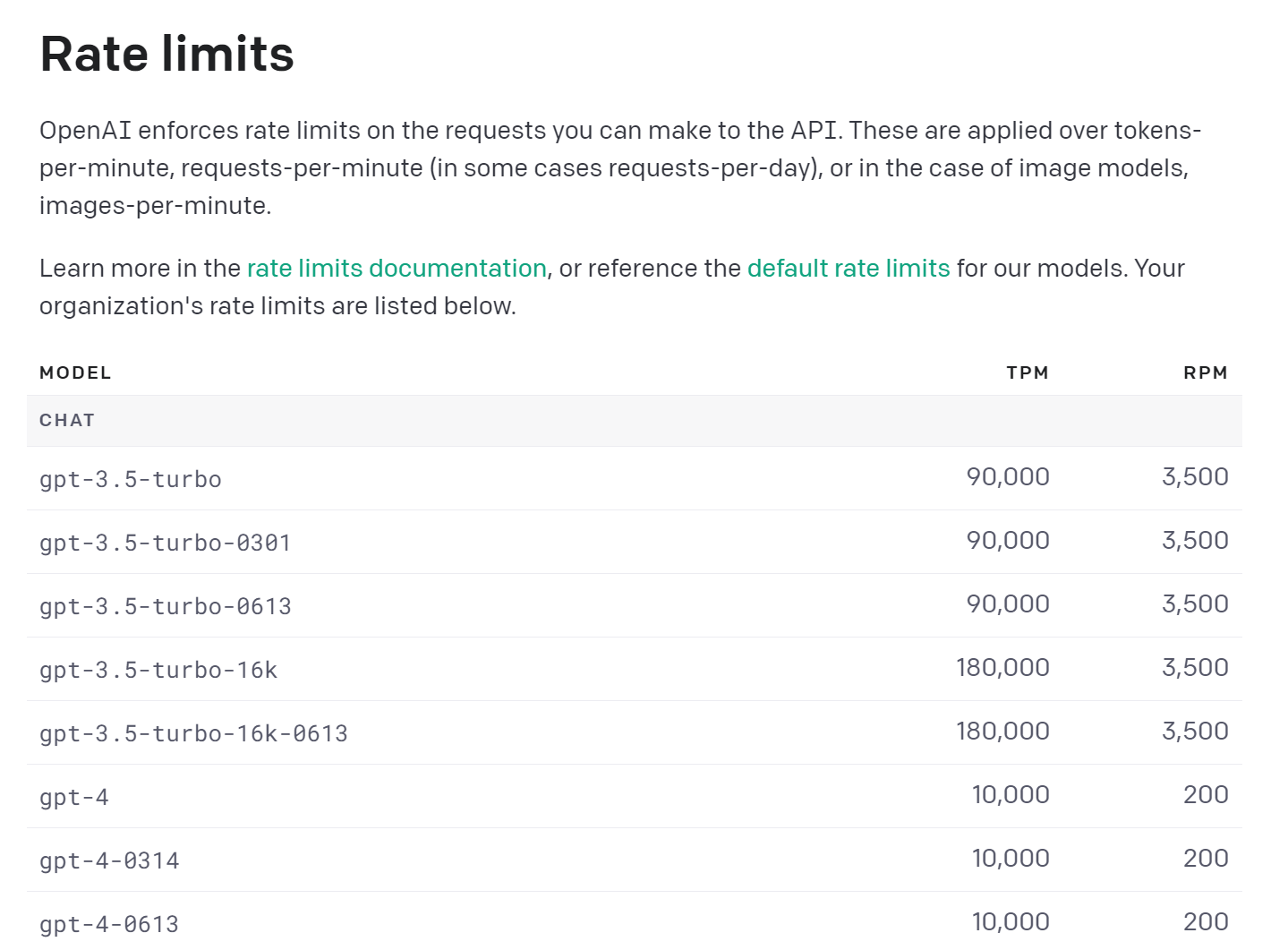This screenshot has height=950, width=1288.
Task: Click the 90,000 TPM value for gpt-3.5-turbo-0613
Action: pos(1008,603)
